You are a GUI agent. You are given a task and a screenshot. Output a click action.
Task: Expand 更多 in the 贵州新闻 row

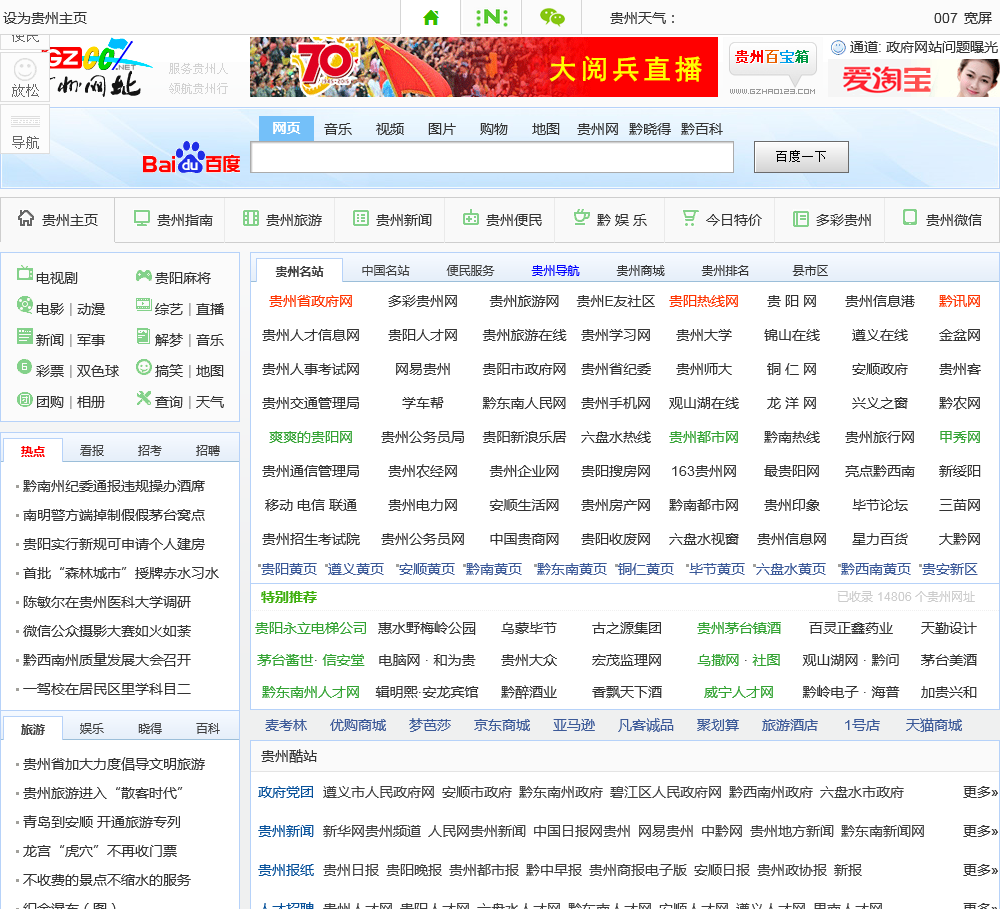979,831
